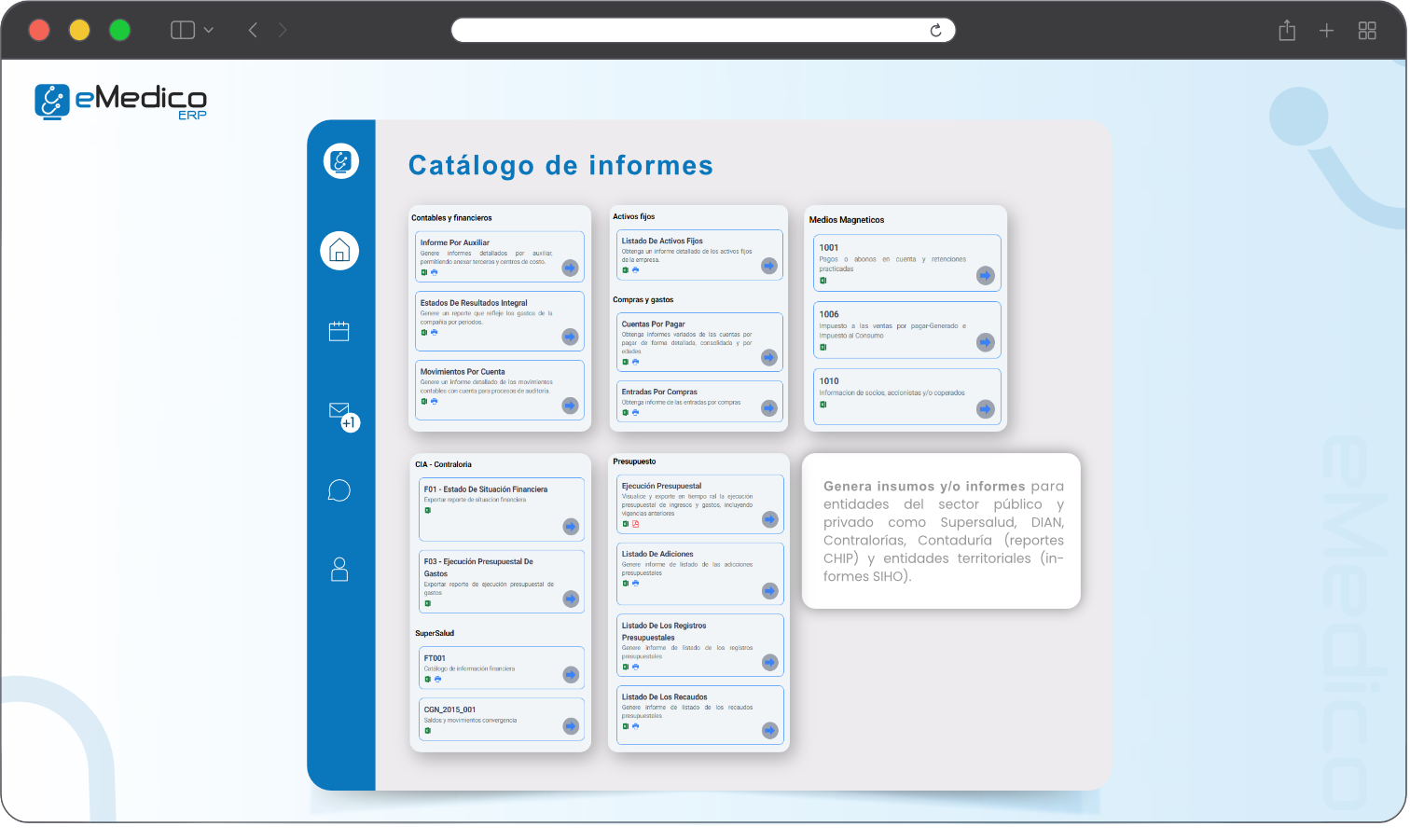
Task: Click the PDF icon on Ejecución Presupuestal
Action: (636, 524)
